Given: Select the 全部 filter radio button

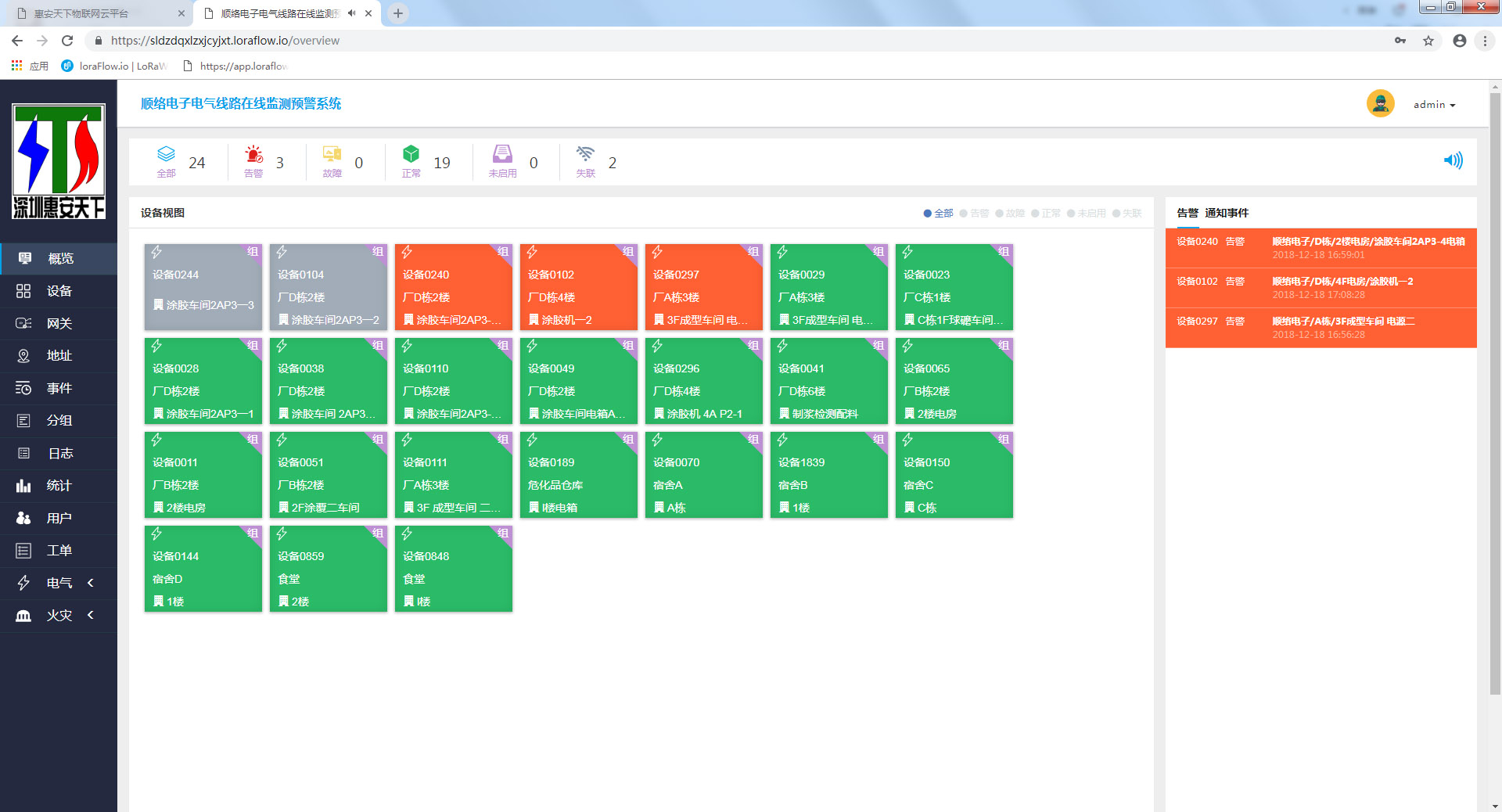Looking at the screenshot, I should (928, 214).
